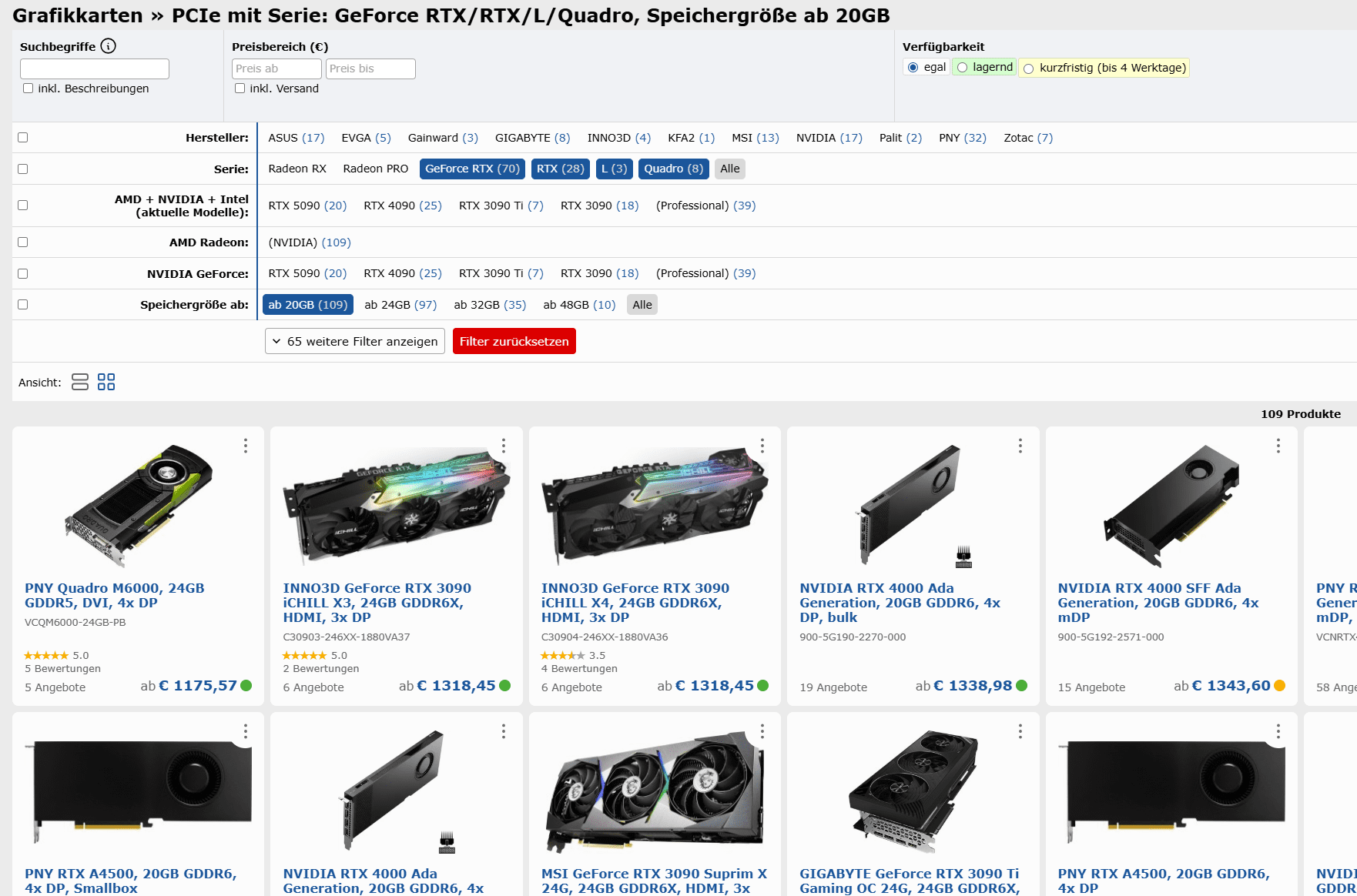This screenshot has height=896, width=1357.
Task: Click orange availability dot on RTX 4000 SFF Ada
Action: [1279, 686]
